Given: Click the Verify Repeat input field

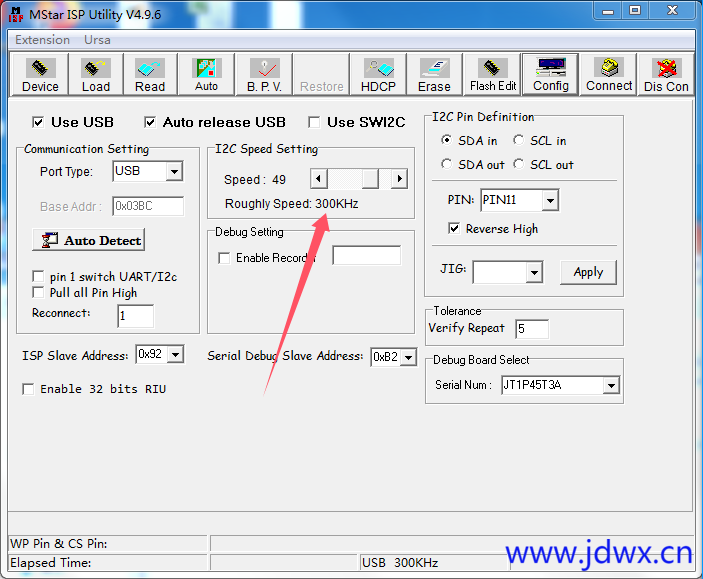Looking at the screenshot, I should coord(532,329).
